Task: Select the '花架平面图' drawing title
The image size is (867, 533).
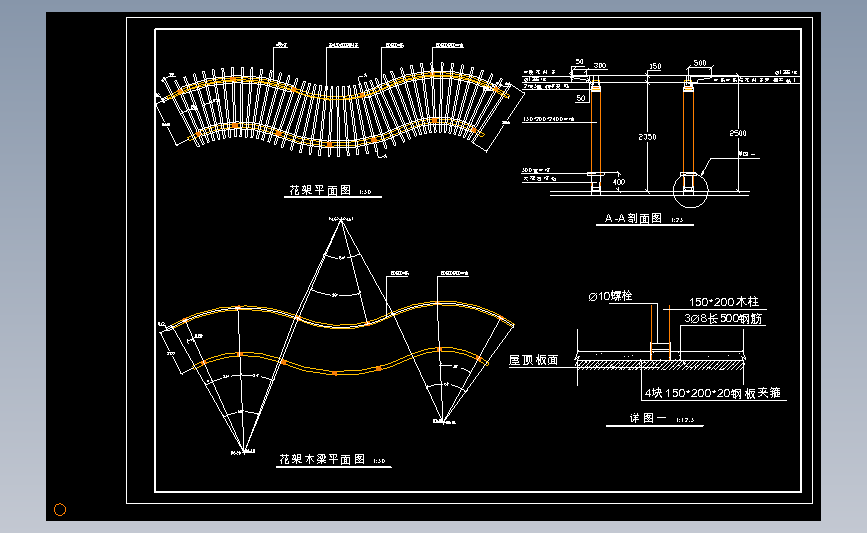Action: click(320, 190)
